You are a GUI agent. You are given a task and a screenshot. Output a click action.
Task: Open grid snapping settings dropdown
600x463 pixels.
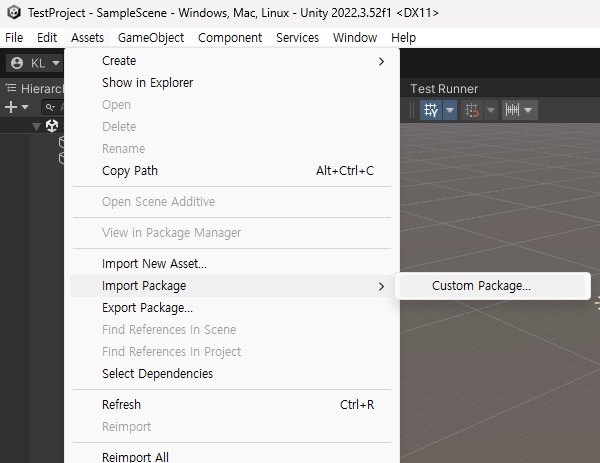(x=450, y=110)
